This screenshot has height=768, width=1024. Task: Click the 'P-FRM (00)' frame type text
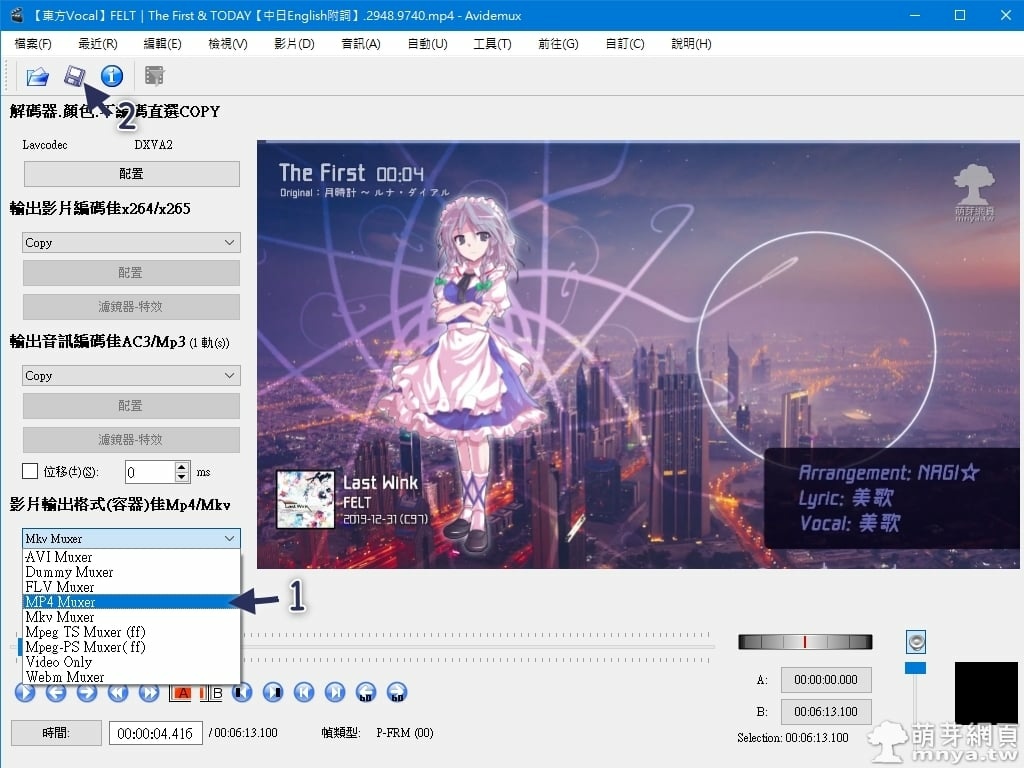[x=405, y=733]
